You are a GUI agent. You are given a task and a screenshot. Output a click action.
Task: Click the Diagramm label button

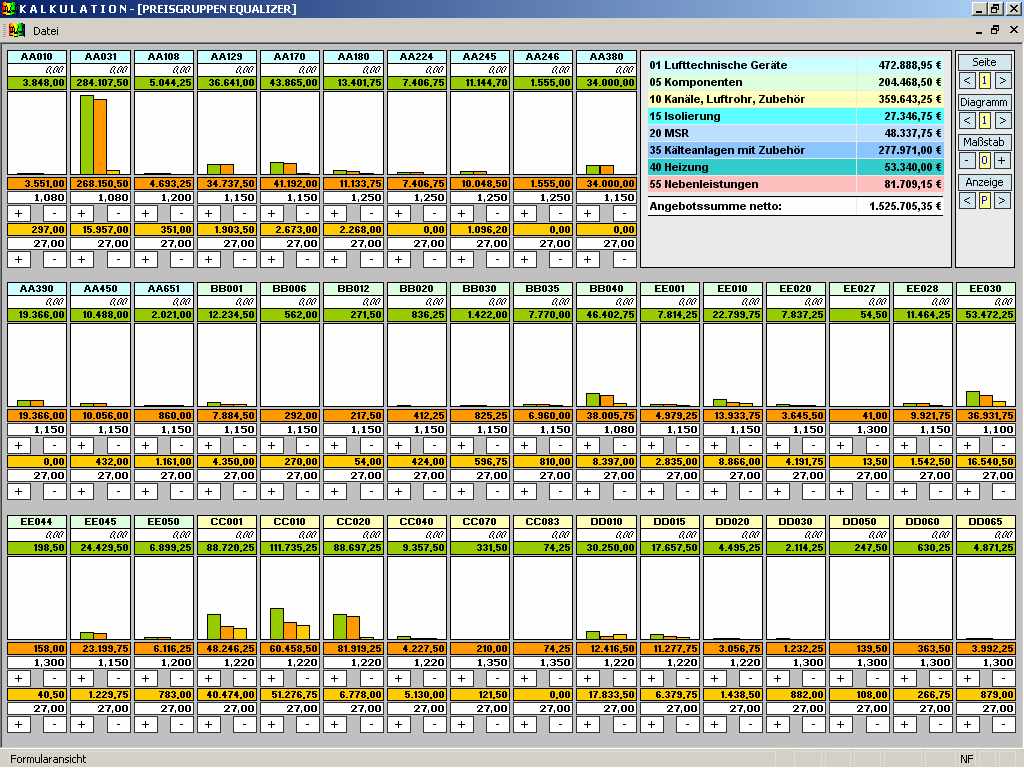984,102
